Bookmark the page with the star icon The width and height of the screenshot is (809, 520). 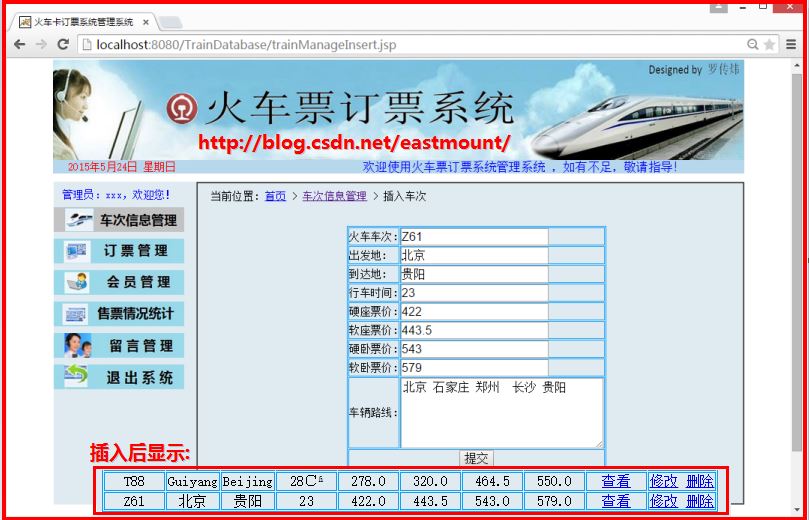(769, 44)
